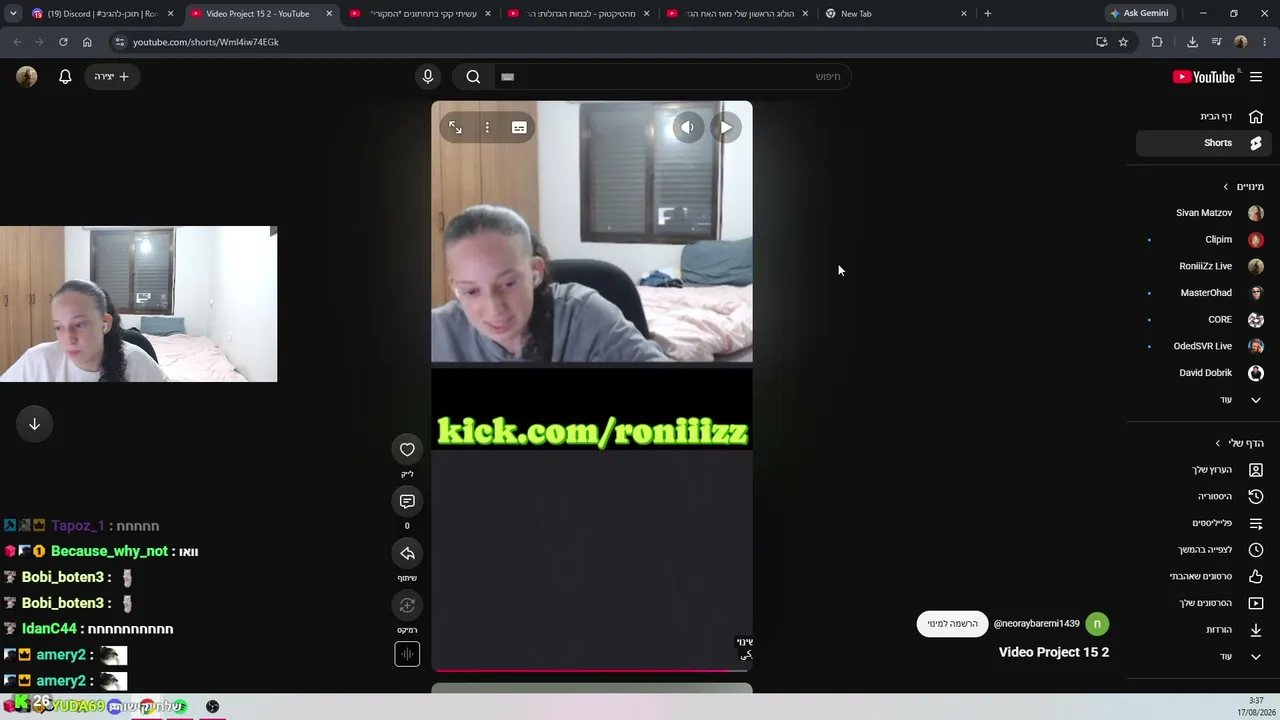
Task: Open סרטונים שאהבתי liked videos
Action: click(1203, 576)
